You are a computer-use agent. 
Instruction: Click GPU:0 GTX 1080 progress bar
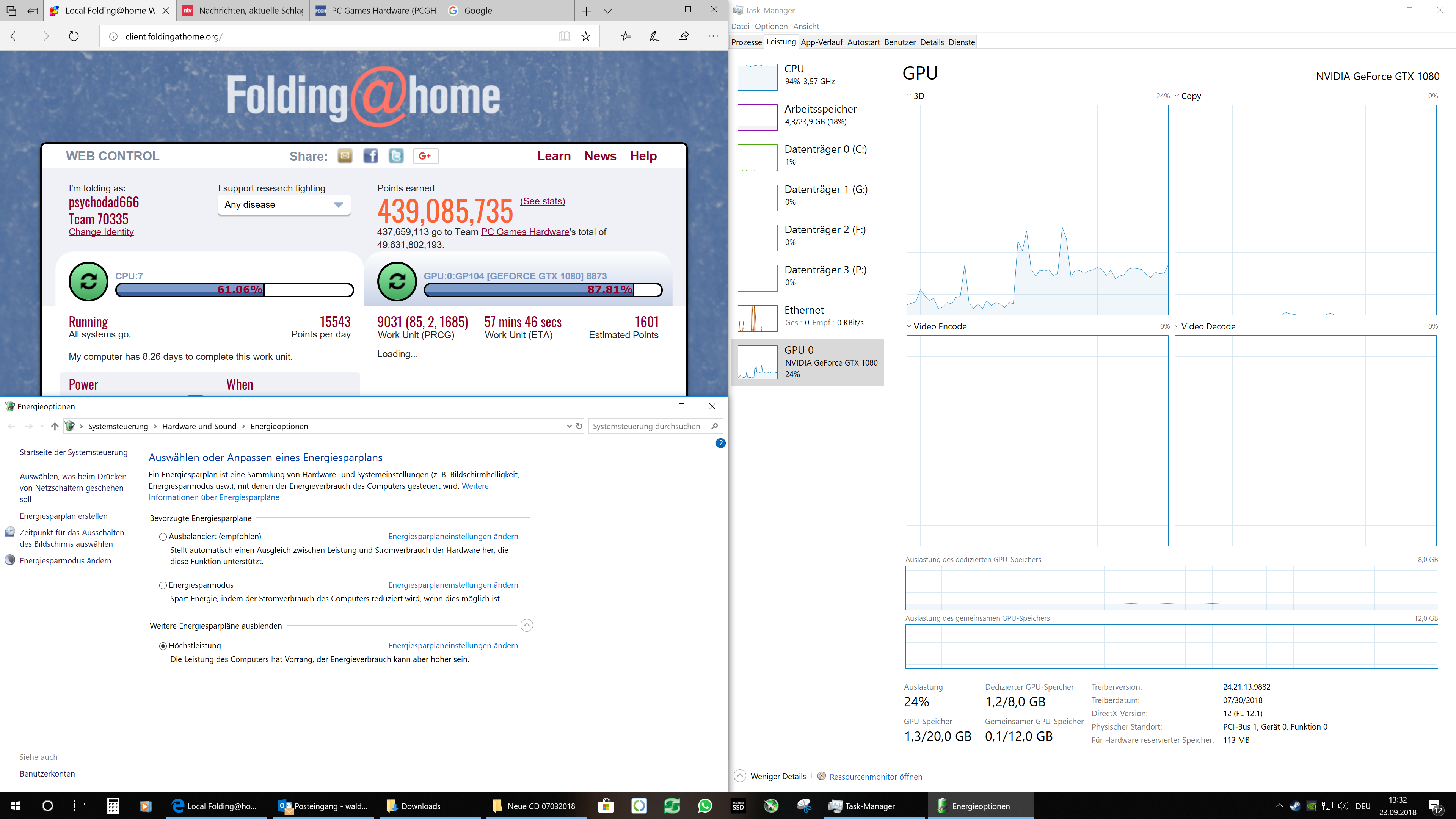click(543, 289)
